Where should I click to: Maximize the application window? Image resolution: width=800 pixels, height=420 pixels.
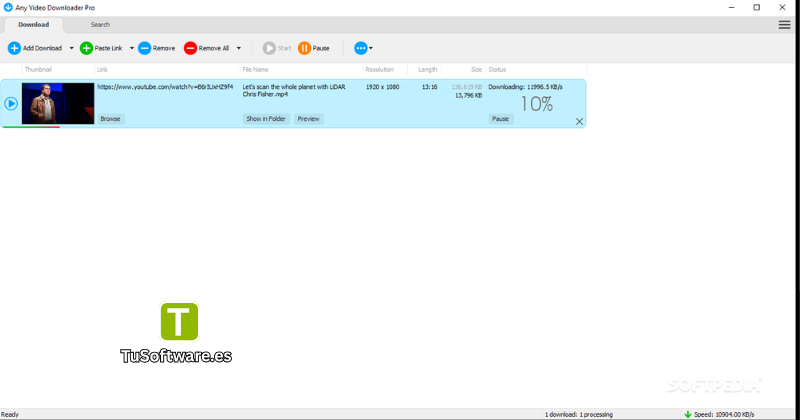(x=757, y=8)
